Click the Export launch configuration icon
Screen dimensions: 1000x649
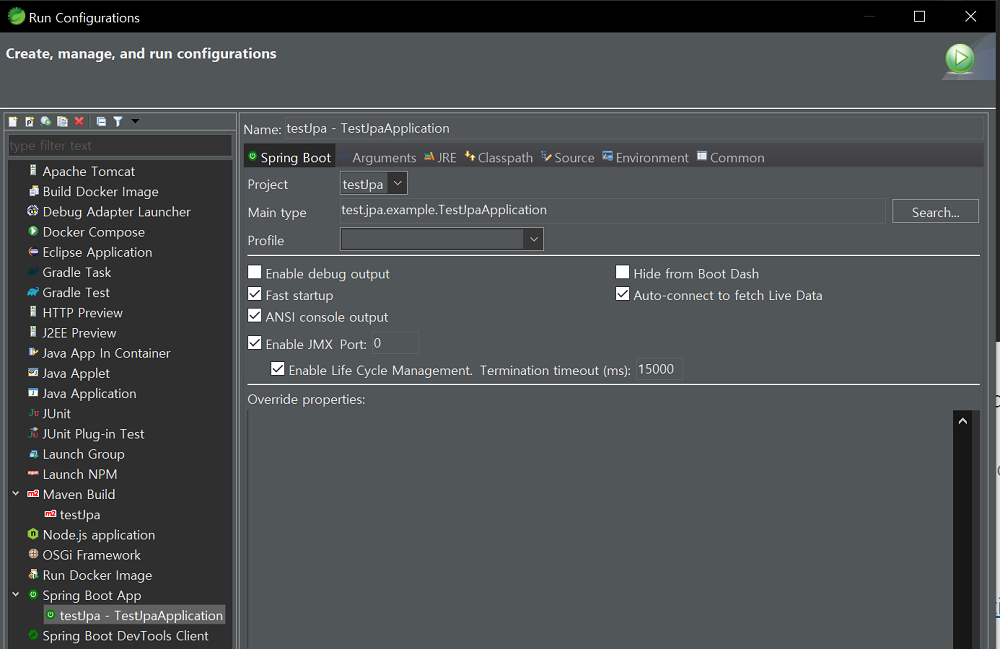point(46,122)
